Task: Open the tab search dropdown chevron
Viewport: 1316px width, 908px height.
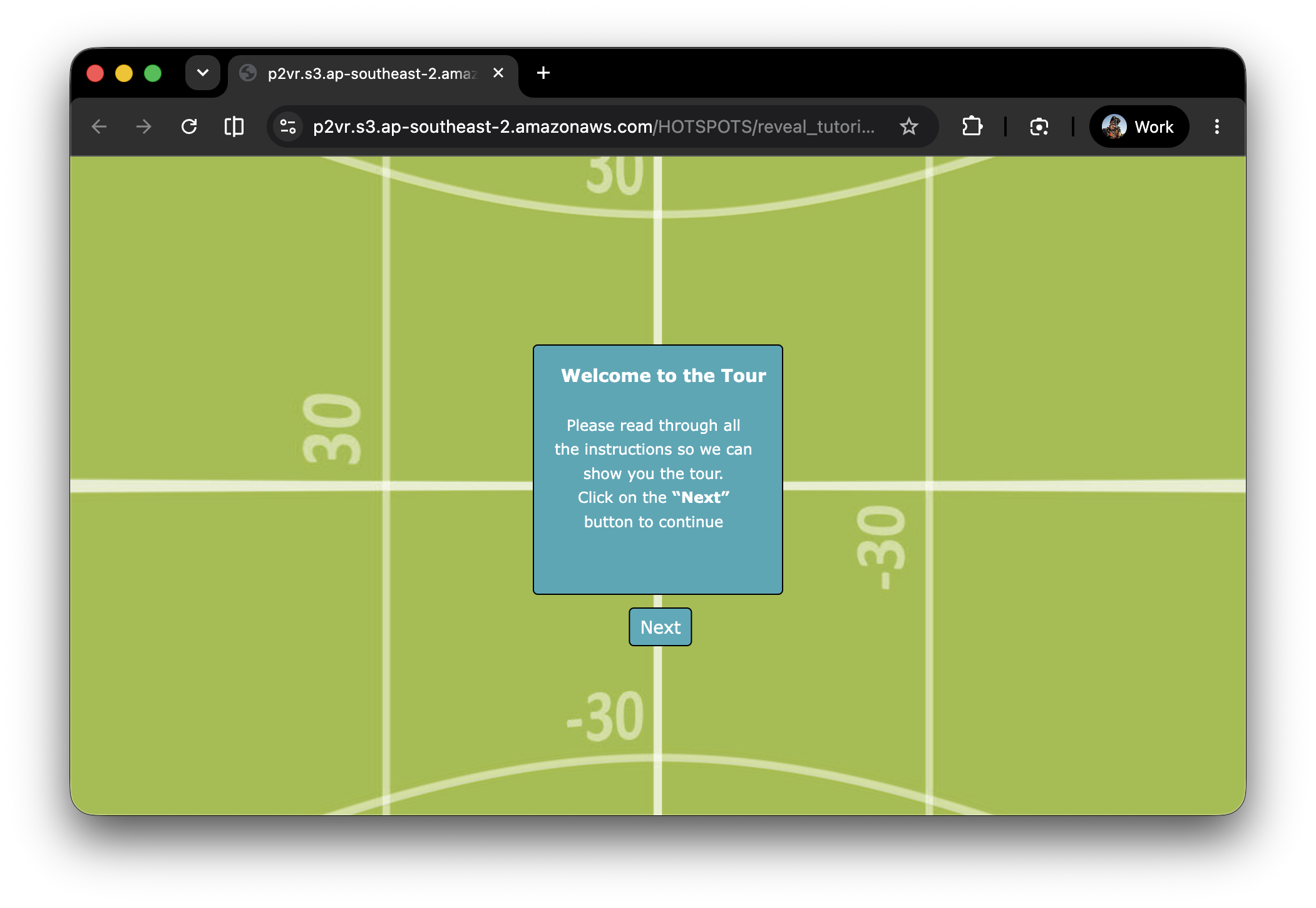Action: [203, 73]
